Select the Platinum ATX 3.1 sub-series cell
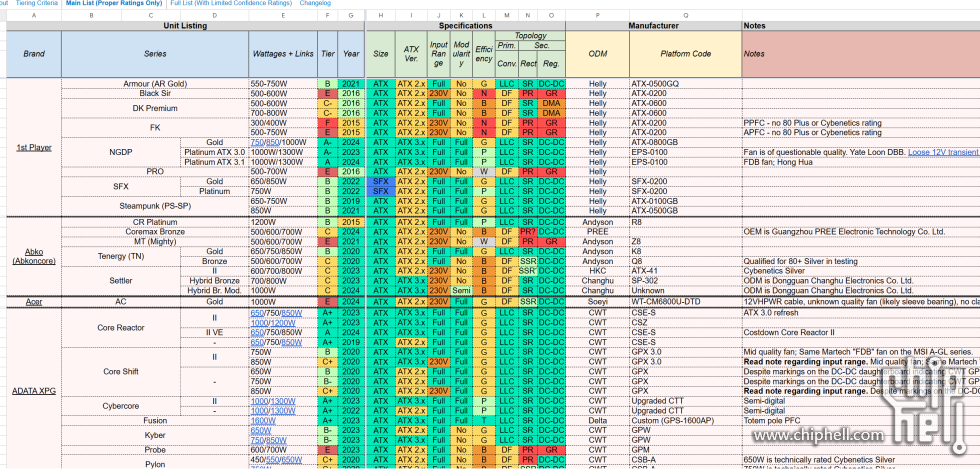This screenshot has width=980, height=470. [214, 162]
